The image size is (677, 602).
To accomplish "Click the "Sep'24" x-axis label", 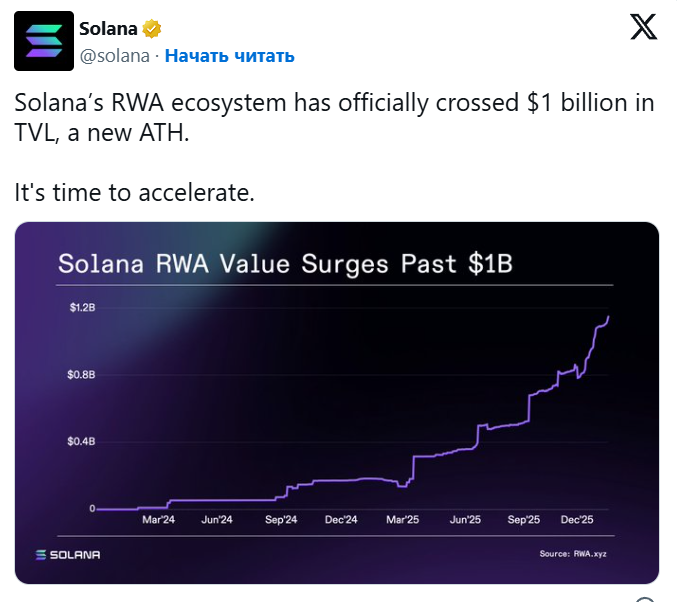I will point(282,520).
